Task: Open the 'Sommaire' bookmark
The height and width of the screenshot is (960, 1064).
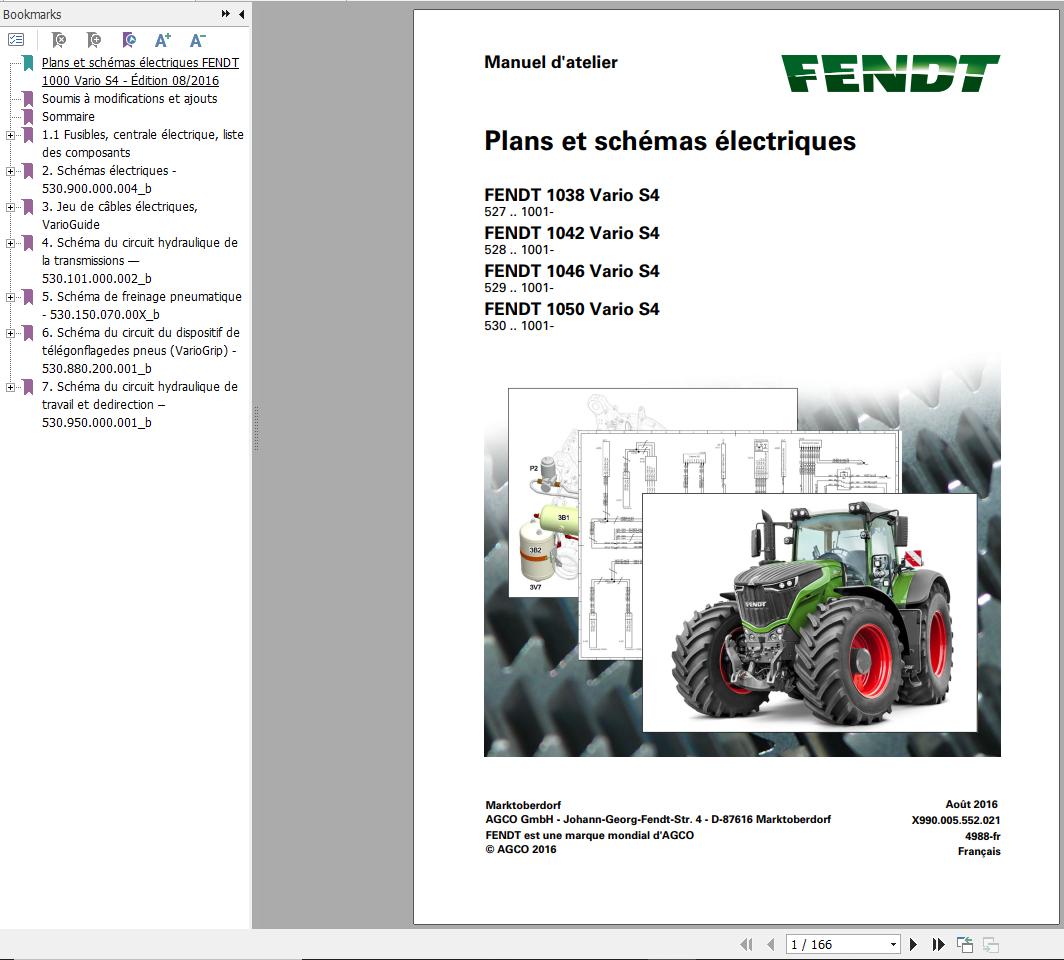Action: tap(68, 117)
